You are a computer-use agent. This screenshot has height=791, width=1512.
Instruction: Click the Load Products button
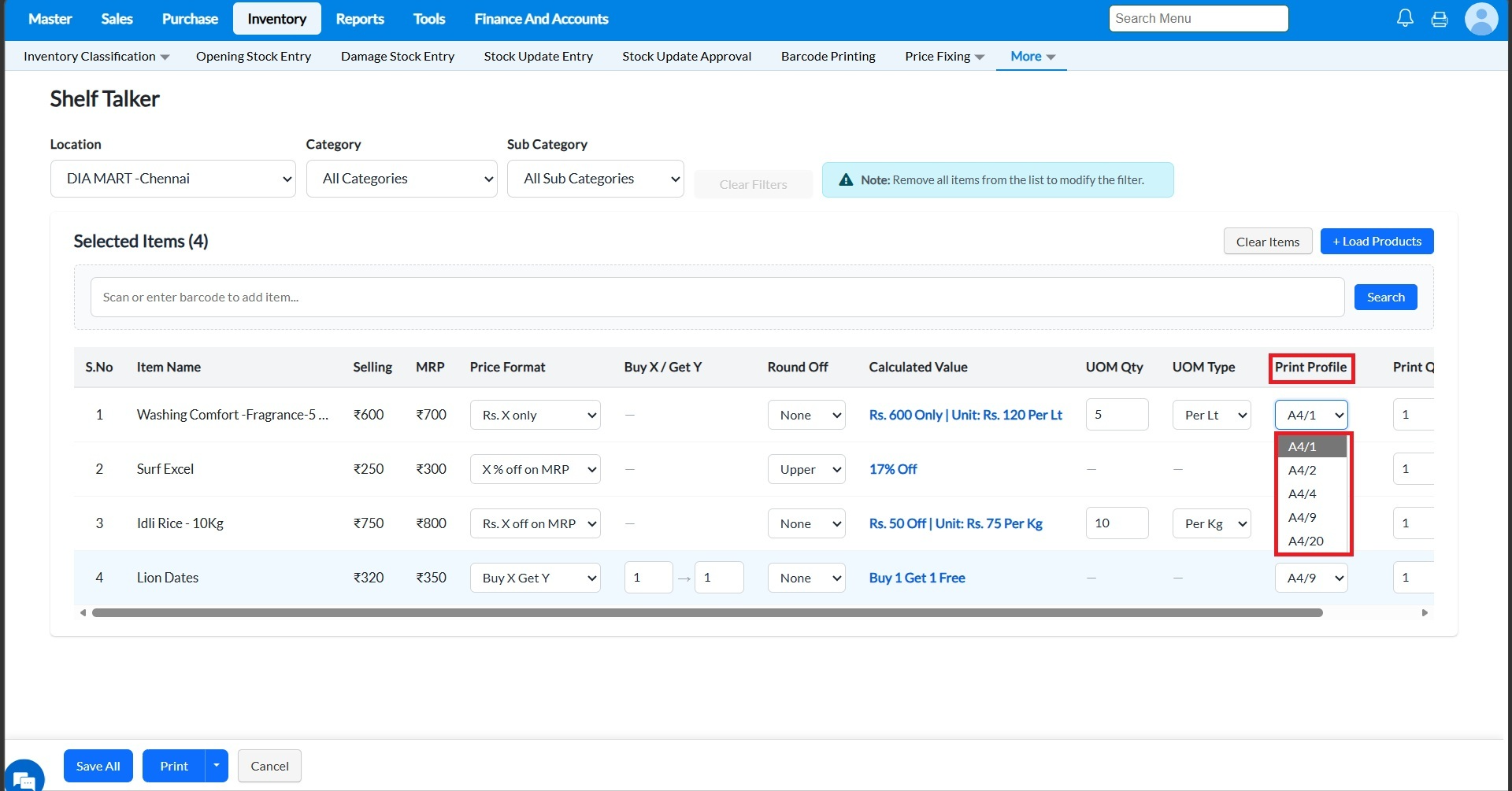tap(1377, 242)
